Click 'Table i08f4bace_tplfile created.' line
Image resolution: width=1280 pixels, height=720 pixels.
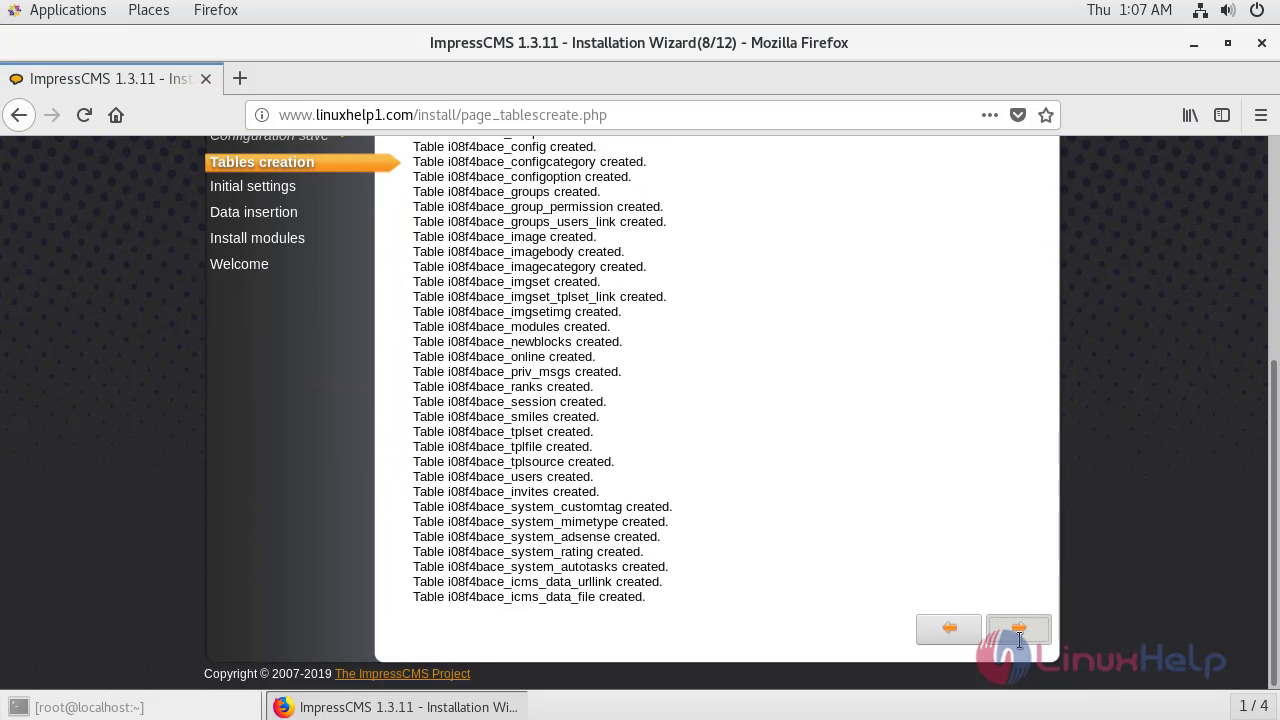[x=502, y=447]
